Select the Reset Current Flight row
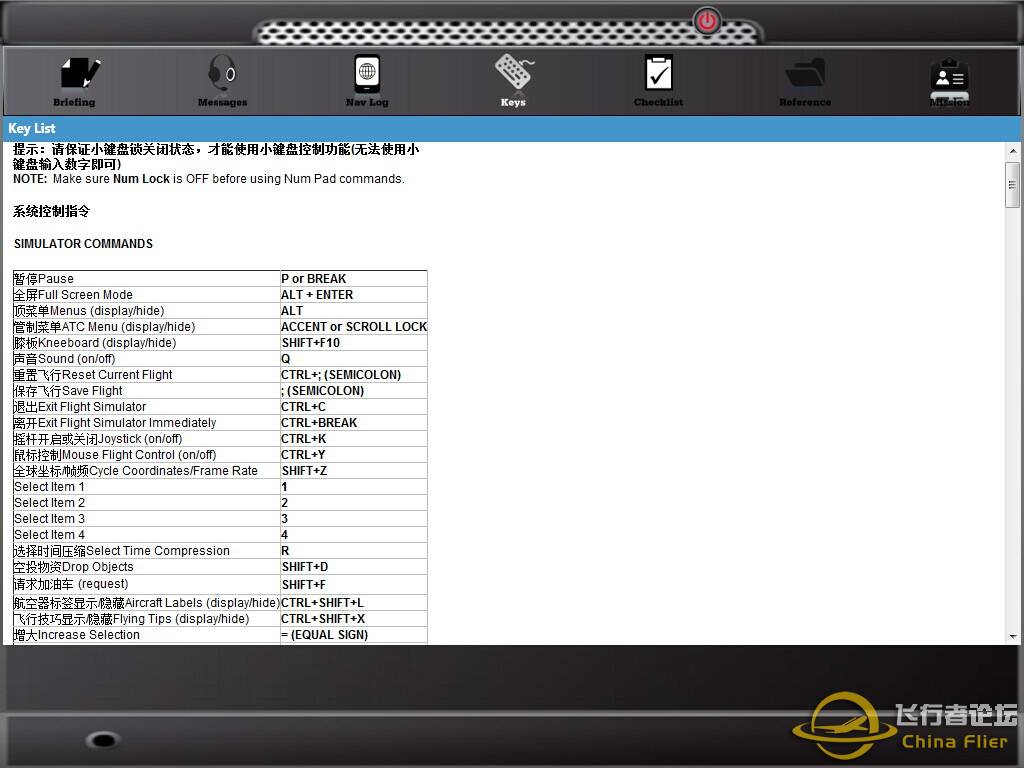 click(x=220, y=375)
